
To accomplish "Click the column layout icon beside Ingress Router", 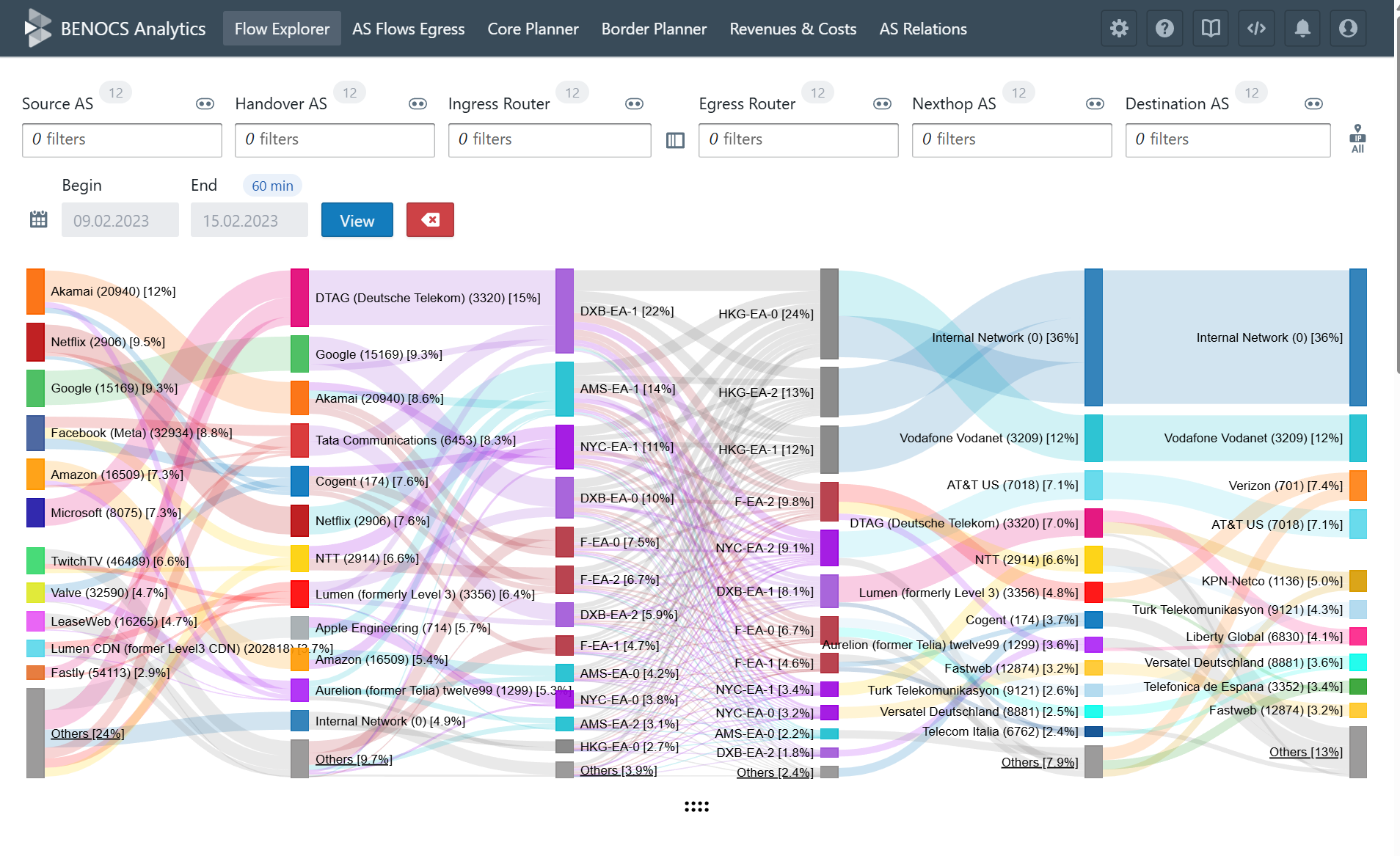I will (x=675, y=140).
